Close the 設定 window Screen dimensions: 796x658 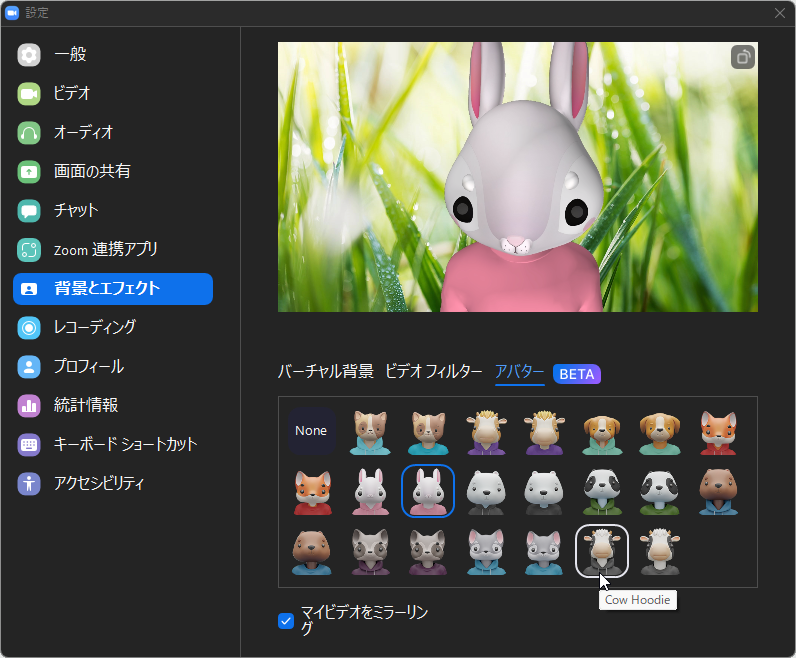click(x=780, y=13)
